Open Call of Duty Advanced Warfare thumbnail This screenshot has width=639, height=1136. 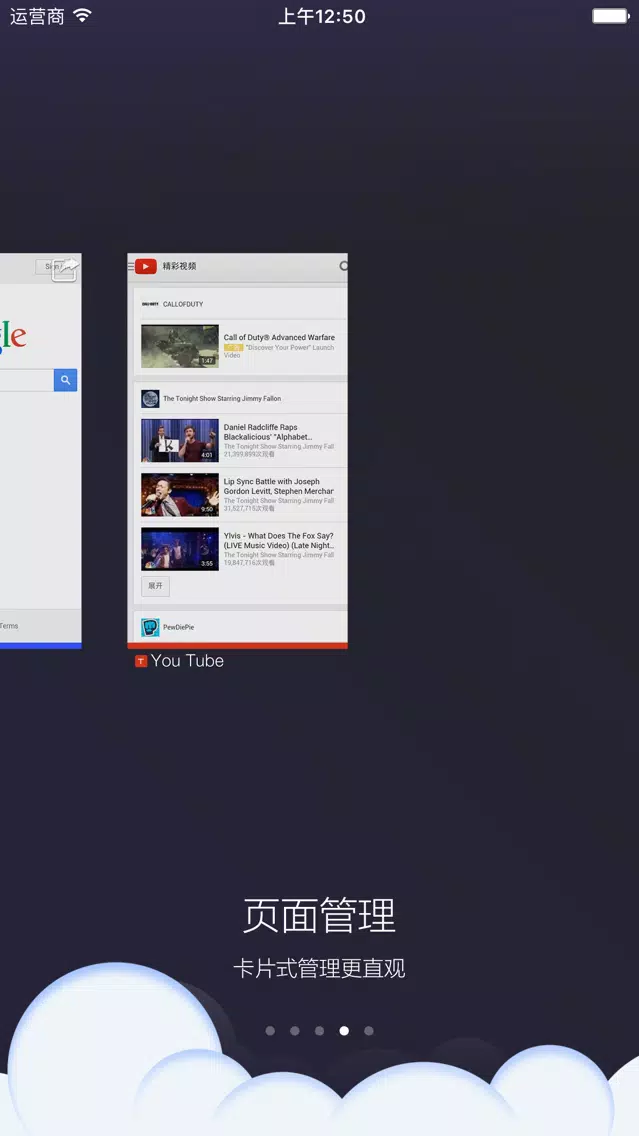pyautogui.click(x=180, y=346)
